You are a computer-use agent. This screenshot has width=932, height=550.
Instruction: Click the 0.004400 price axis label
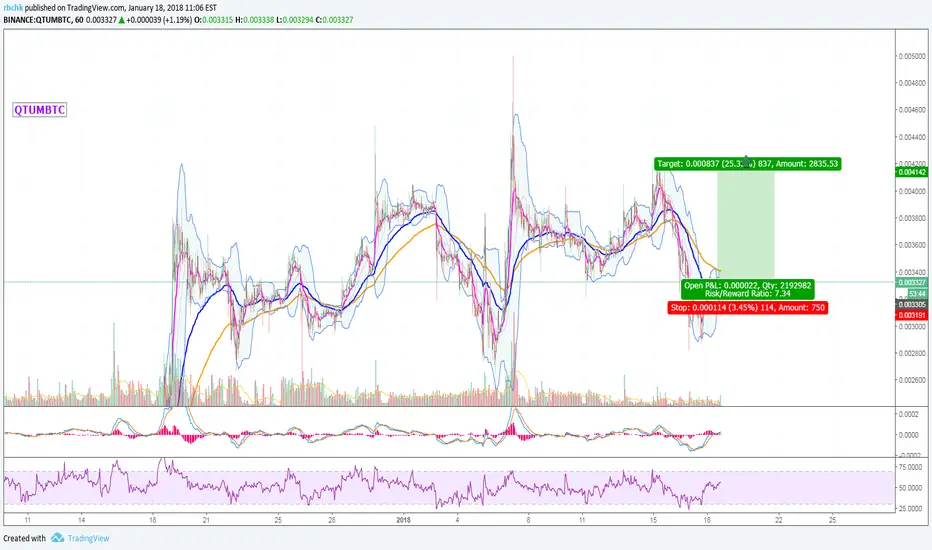[912, 137]
